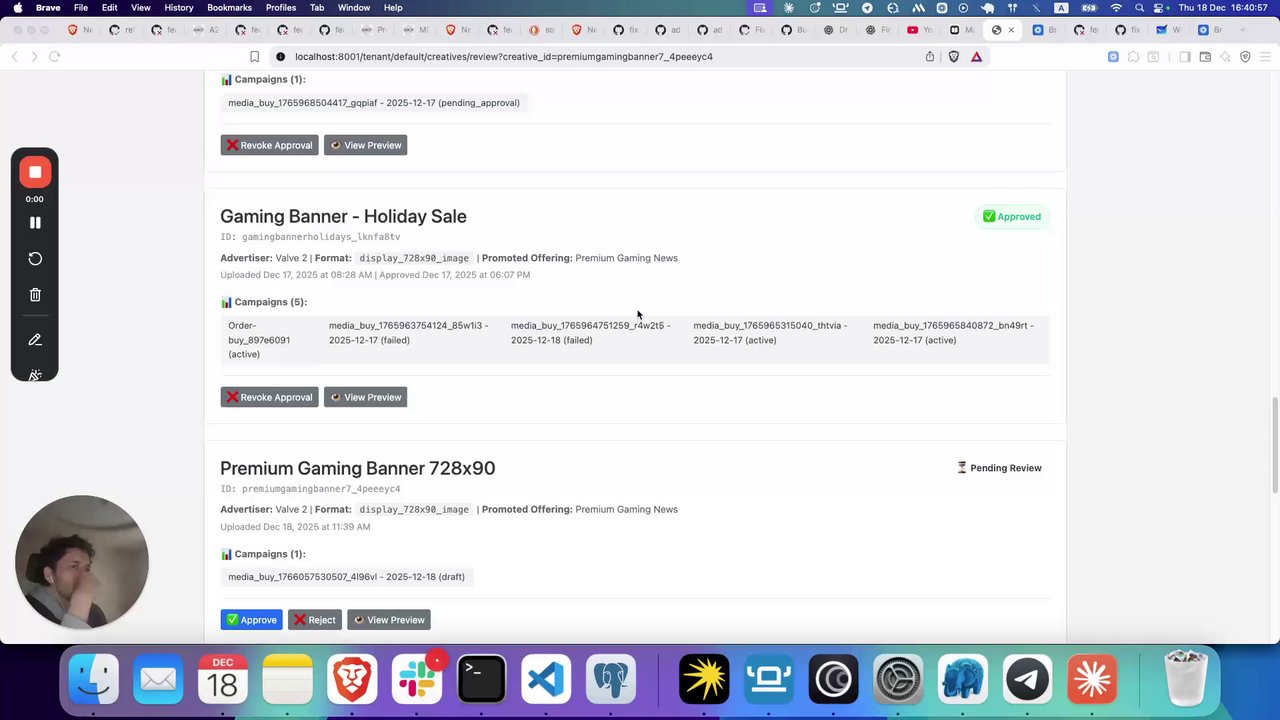
Task: Open Brave Shields lion icon
Action: pyautogui.click(x=953, y=57)
